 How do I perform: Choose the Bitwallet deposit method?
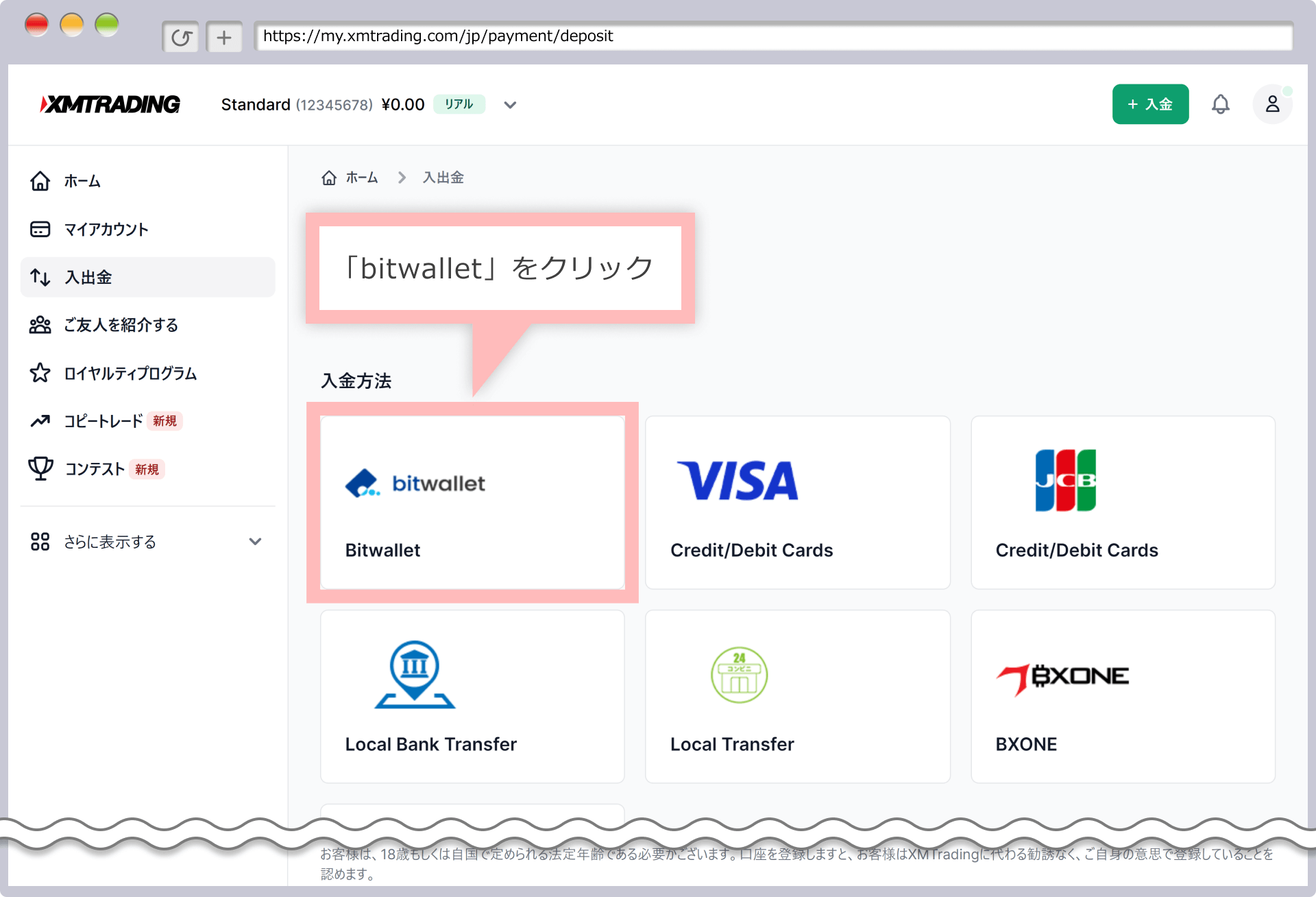pos(472,502)
